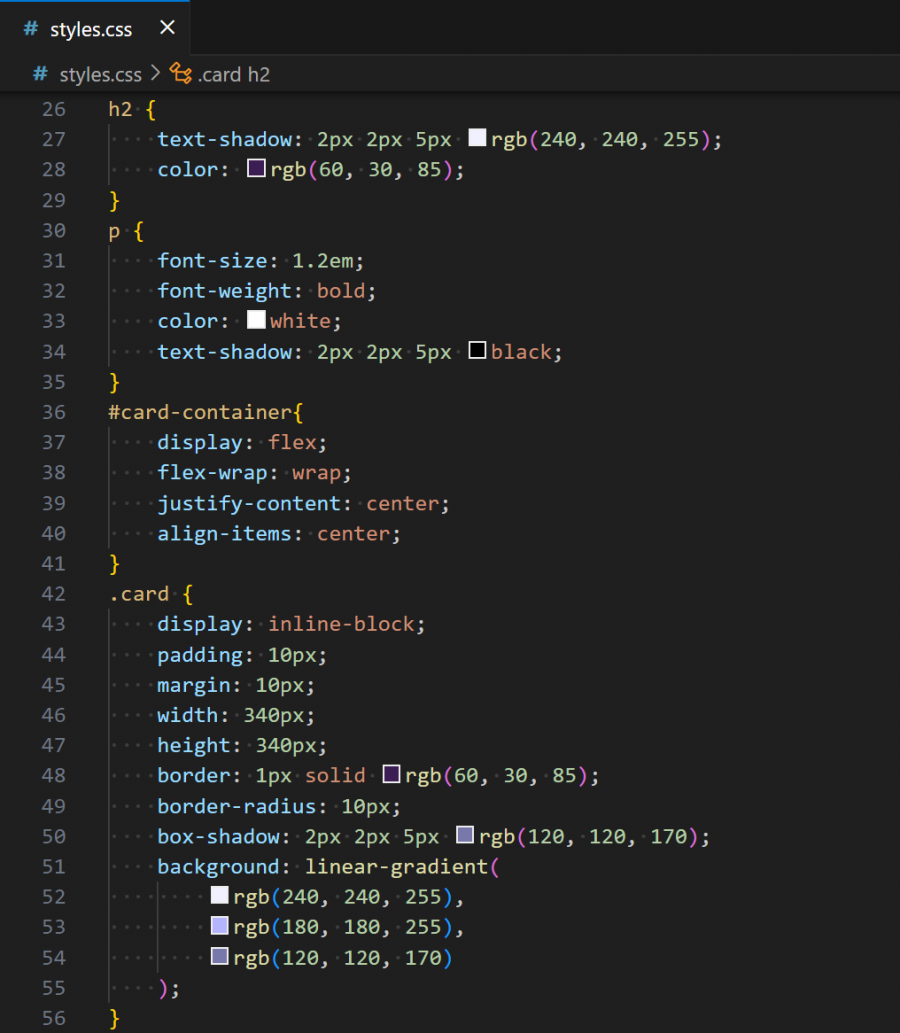
Task: Click the white color swatch on line 33
Action: (255, 321)
